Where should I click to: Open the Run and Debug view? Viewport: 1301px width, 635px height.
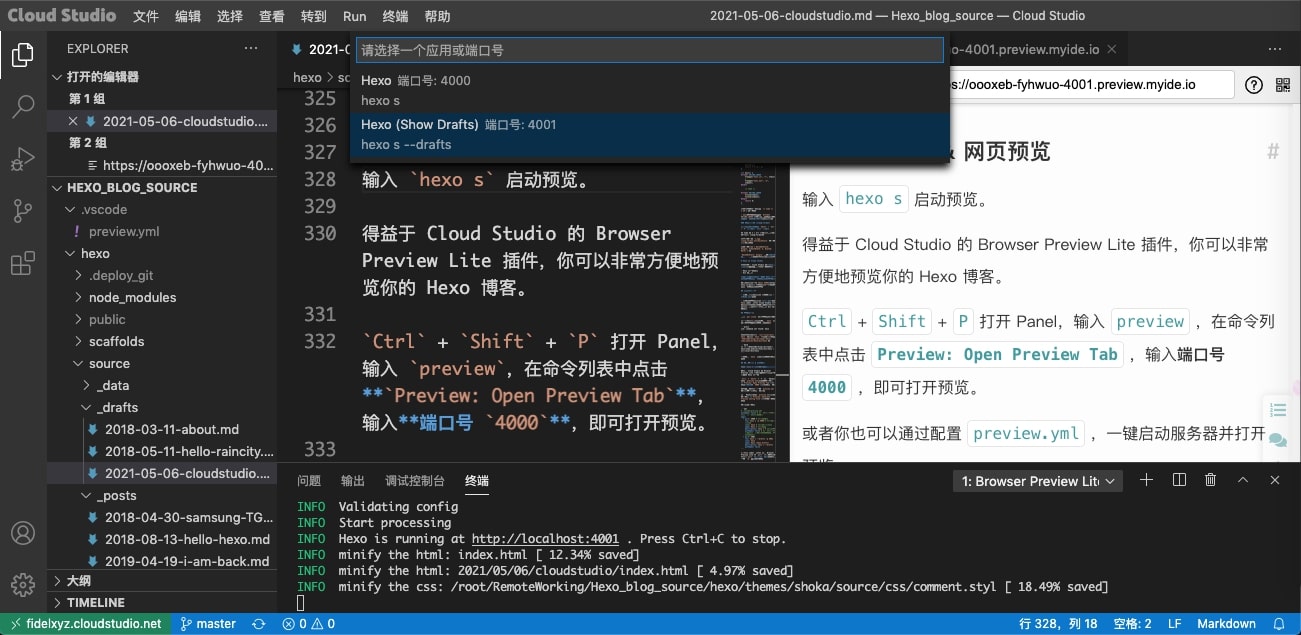coord(22,159)
